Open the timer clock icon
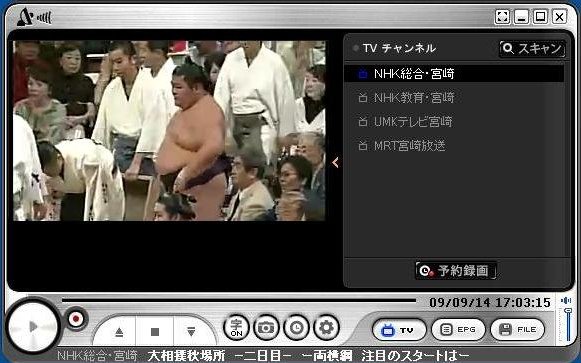This screenshot has width=581, height=363. 296,327
